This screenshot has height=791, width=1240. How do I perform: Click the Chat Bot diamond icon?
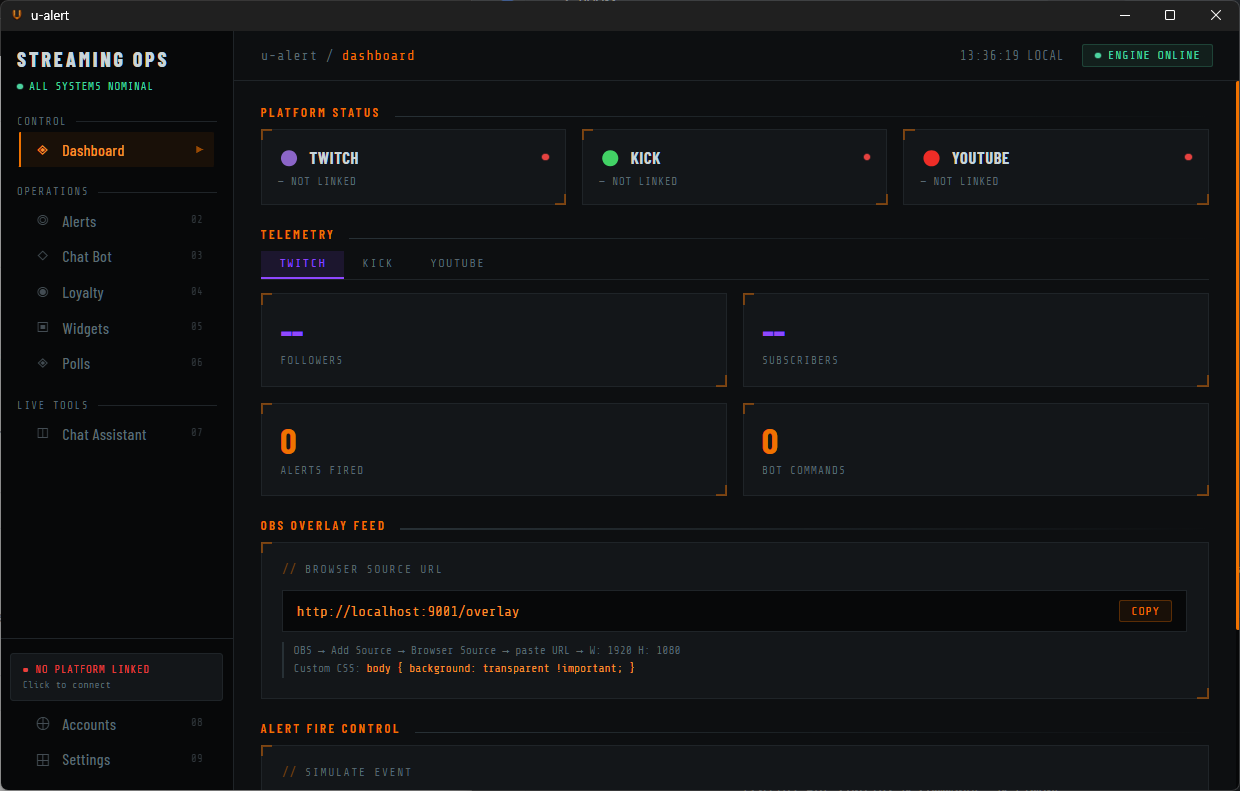(42, 256)
